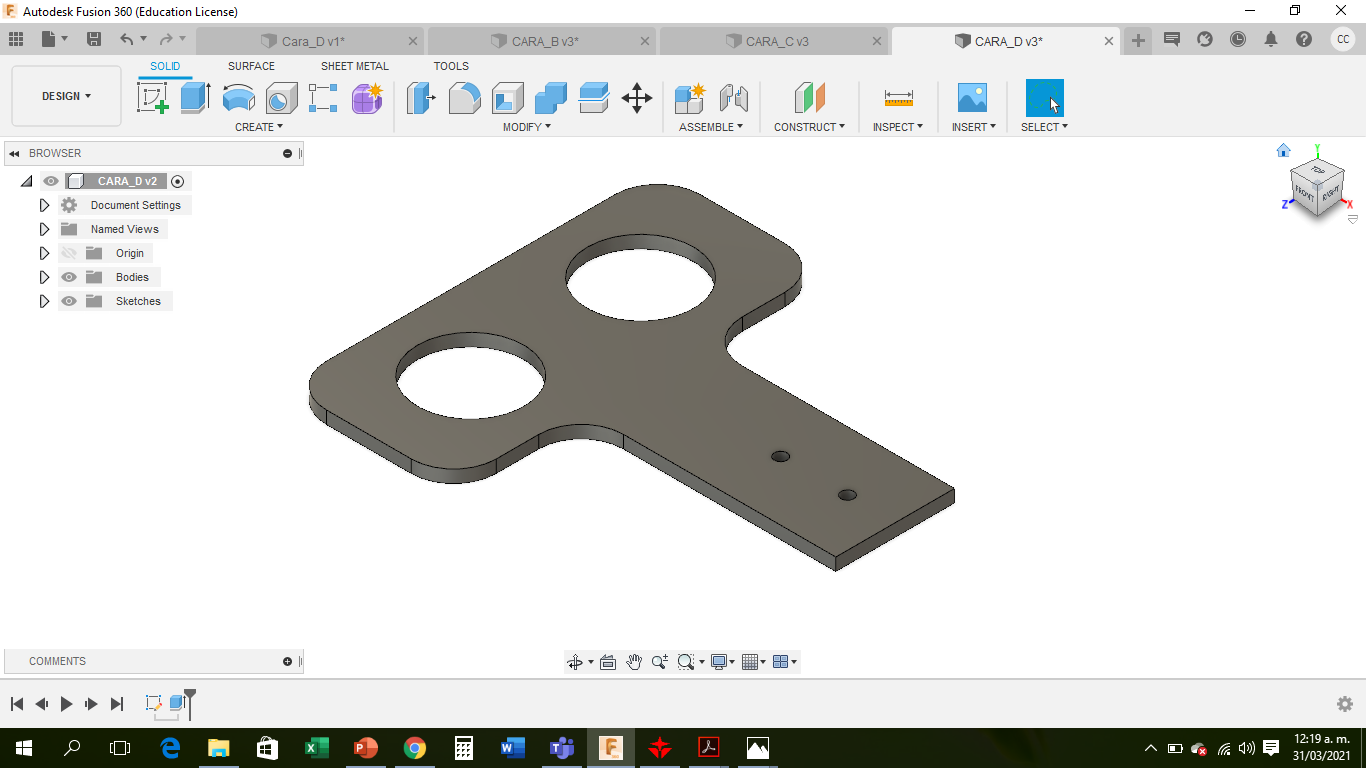Switch to the SURFACE tab
This screenshot has width=1366, height=768.
[x=251, y=66]
